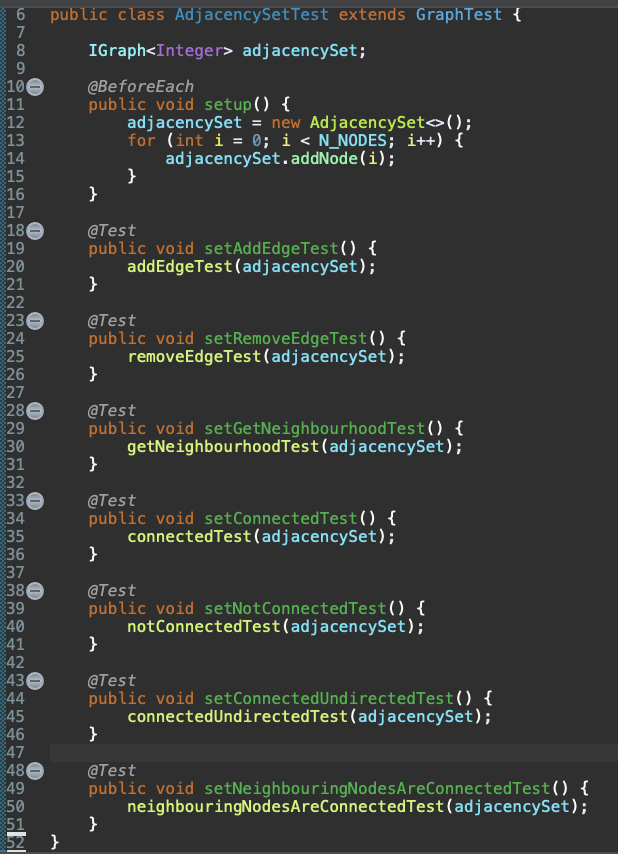Click line number 52 in the gutter
This screenshot has height=854, width=618.
pos(16,843)
